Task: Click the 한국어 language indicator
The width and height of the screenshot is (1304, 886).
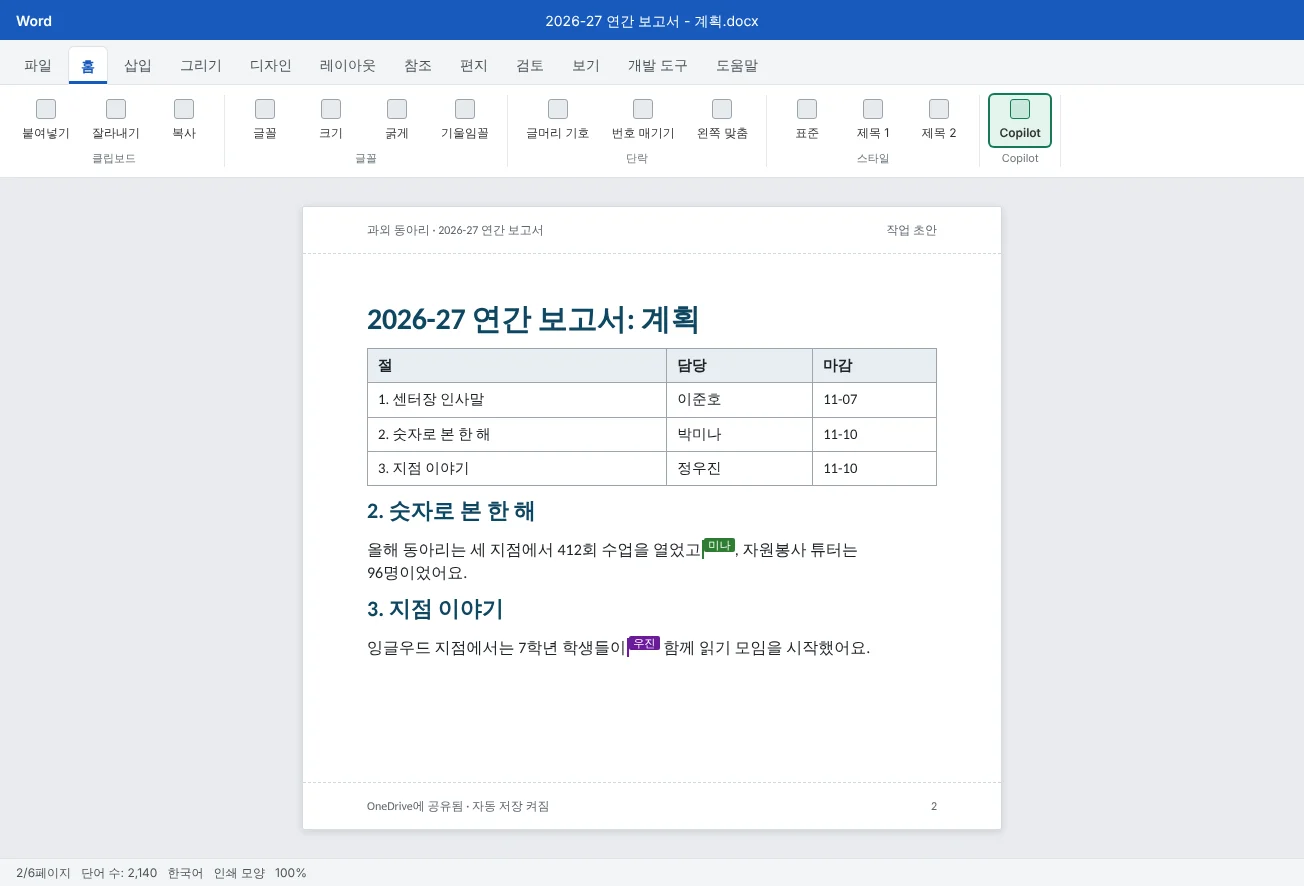Action: pyautogui.click(x=185, y=873)
